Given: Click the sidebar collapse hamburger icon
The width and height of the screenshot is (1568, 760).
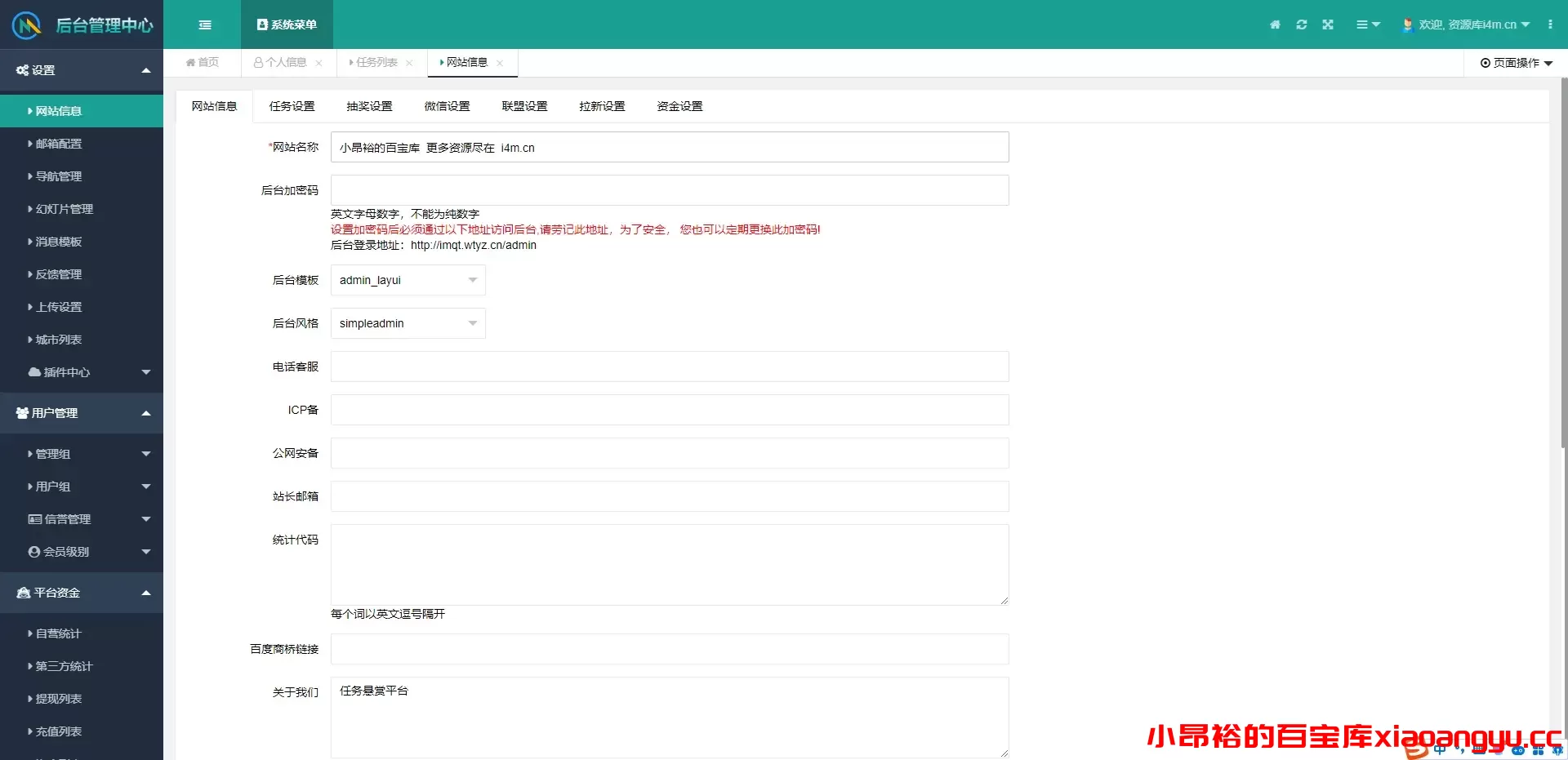Looking at the screenshot, I should click(204, 24).
